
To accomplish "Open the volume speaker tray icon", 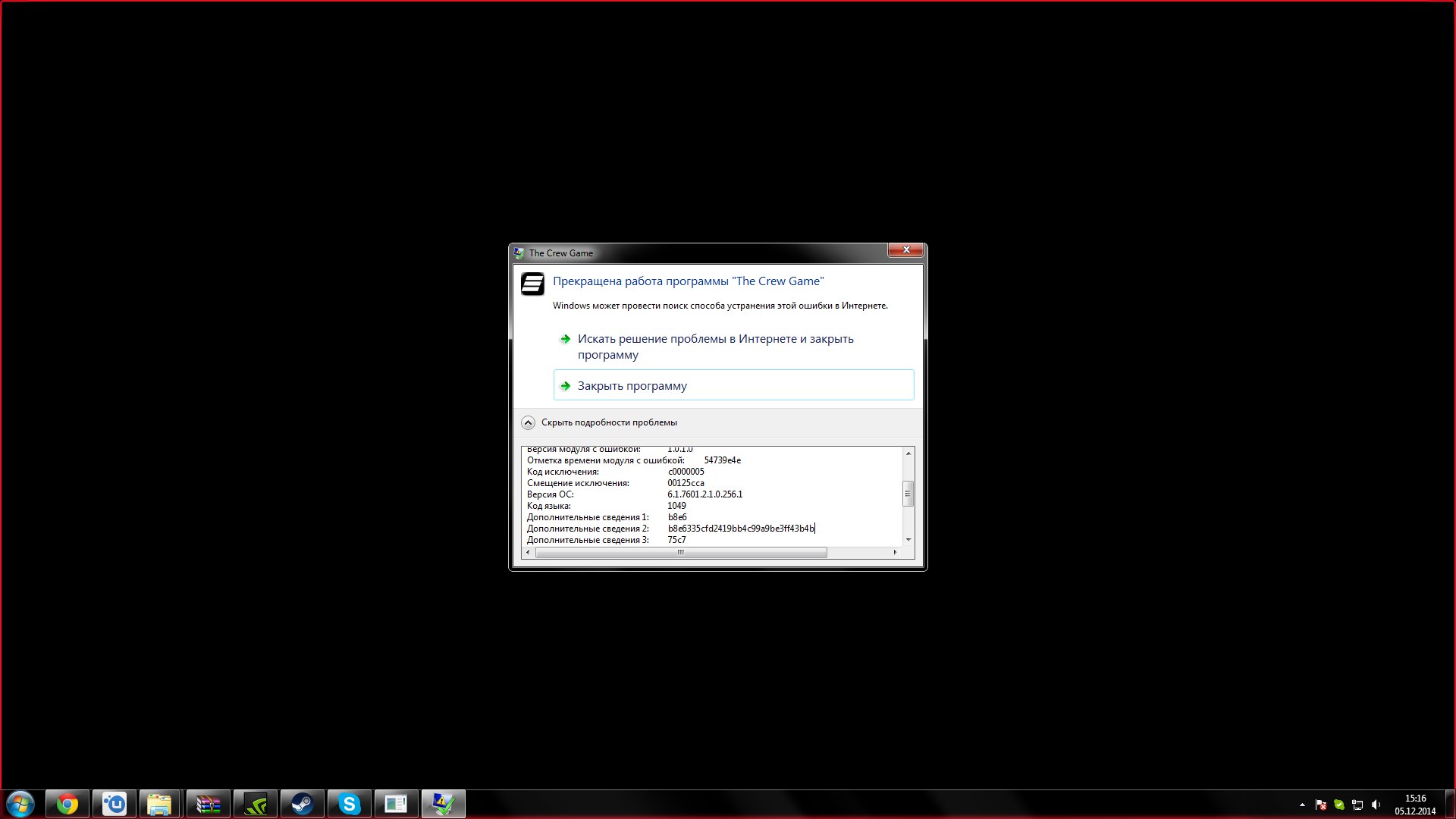I will point(1376,805).
